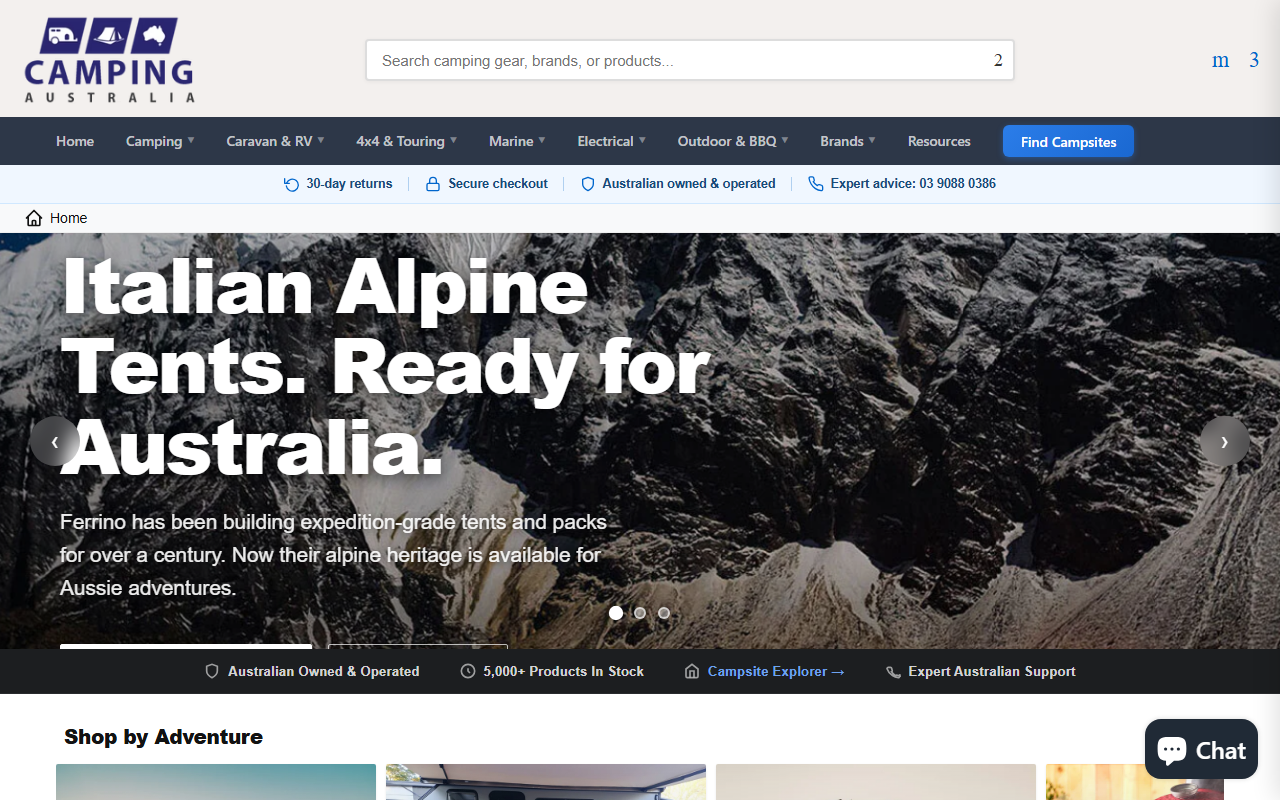The image size is (1280, 800).
Task: Expand the 4x4 & Touring menu
Action: click(x=406, y=141)
